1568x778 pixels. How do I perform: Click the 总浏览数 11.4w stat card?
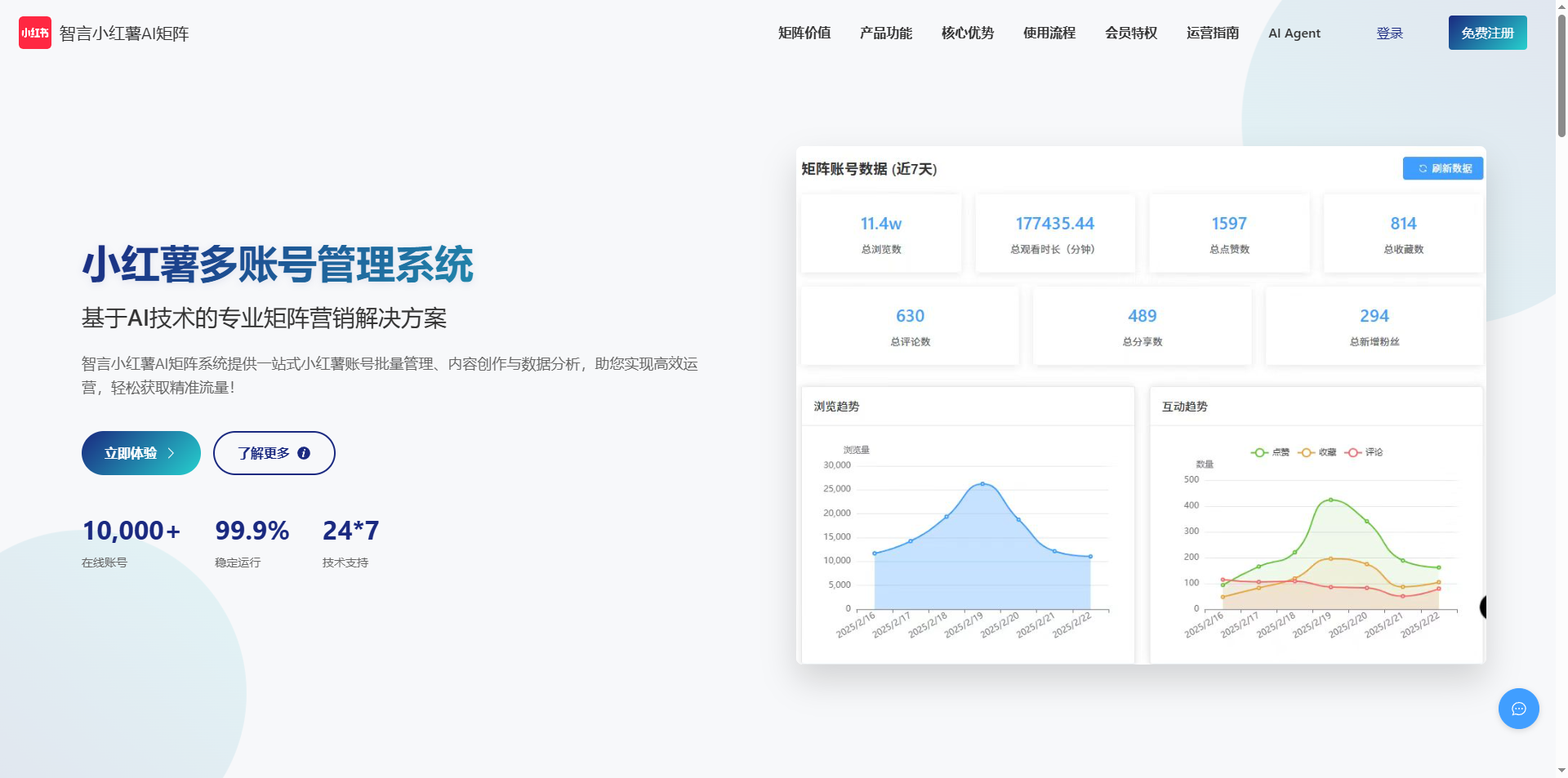880,233
